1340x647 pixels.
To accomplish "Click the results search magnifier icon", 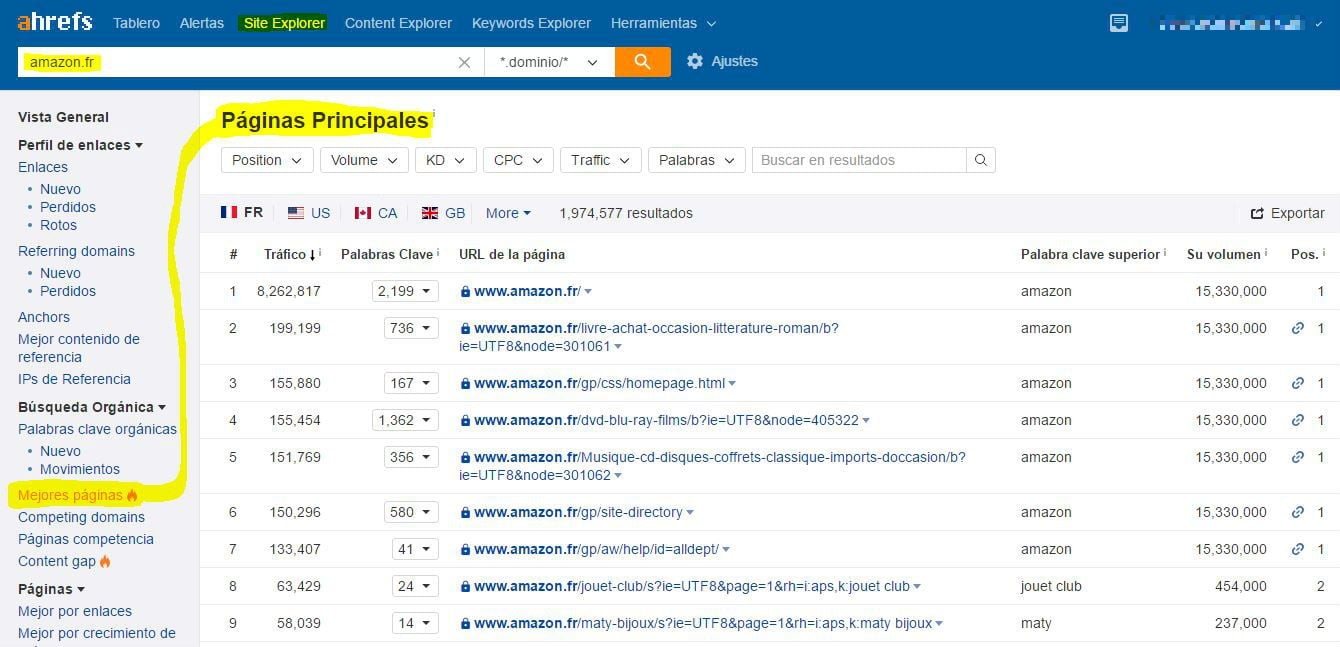I will click(x=981, y=160).
